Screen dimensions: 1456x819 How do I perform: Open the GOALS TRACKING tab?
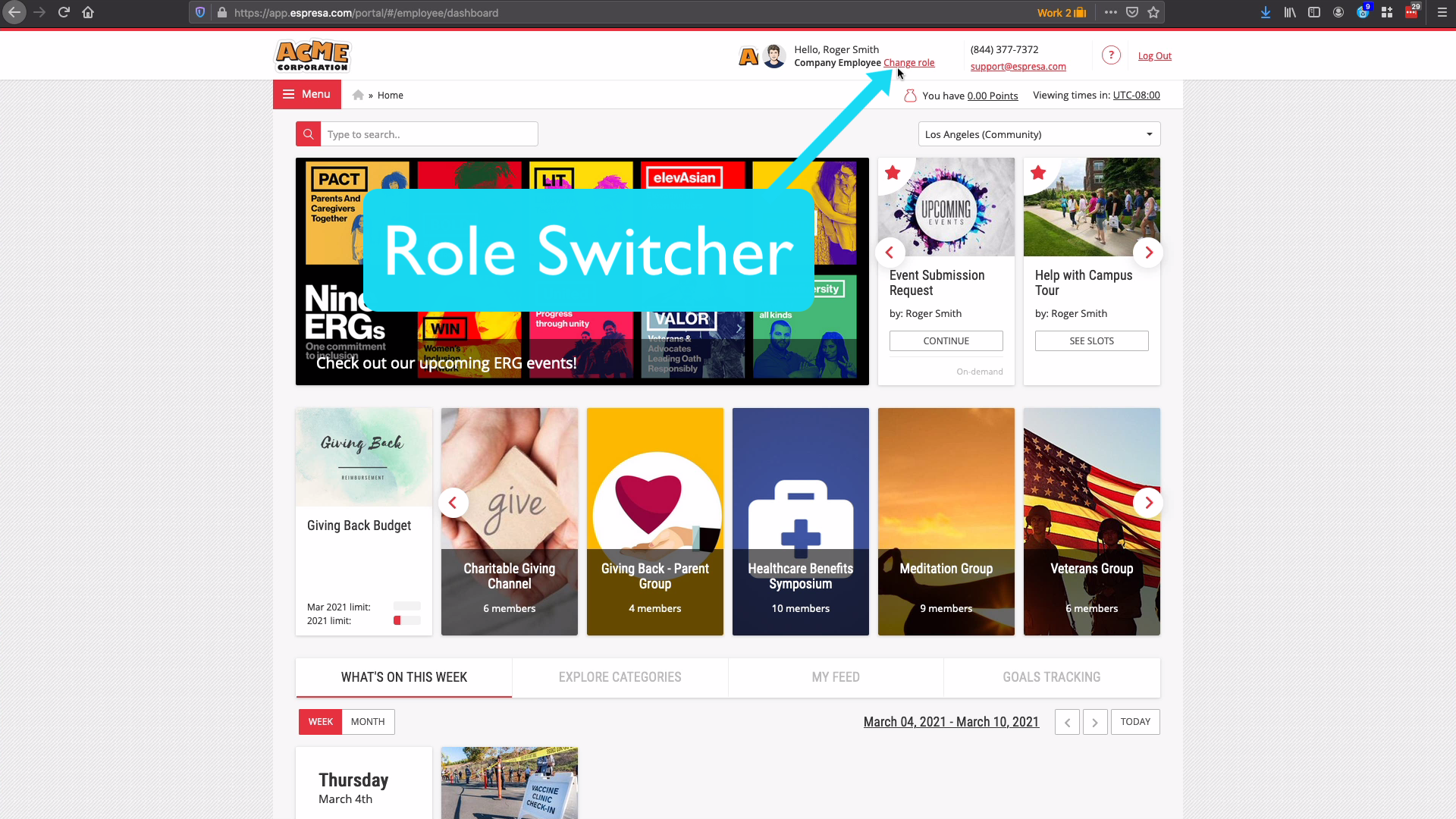[x=1051, y=676]
